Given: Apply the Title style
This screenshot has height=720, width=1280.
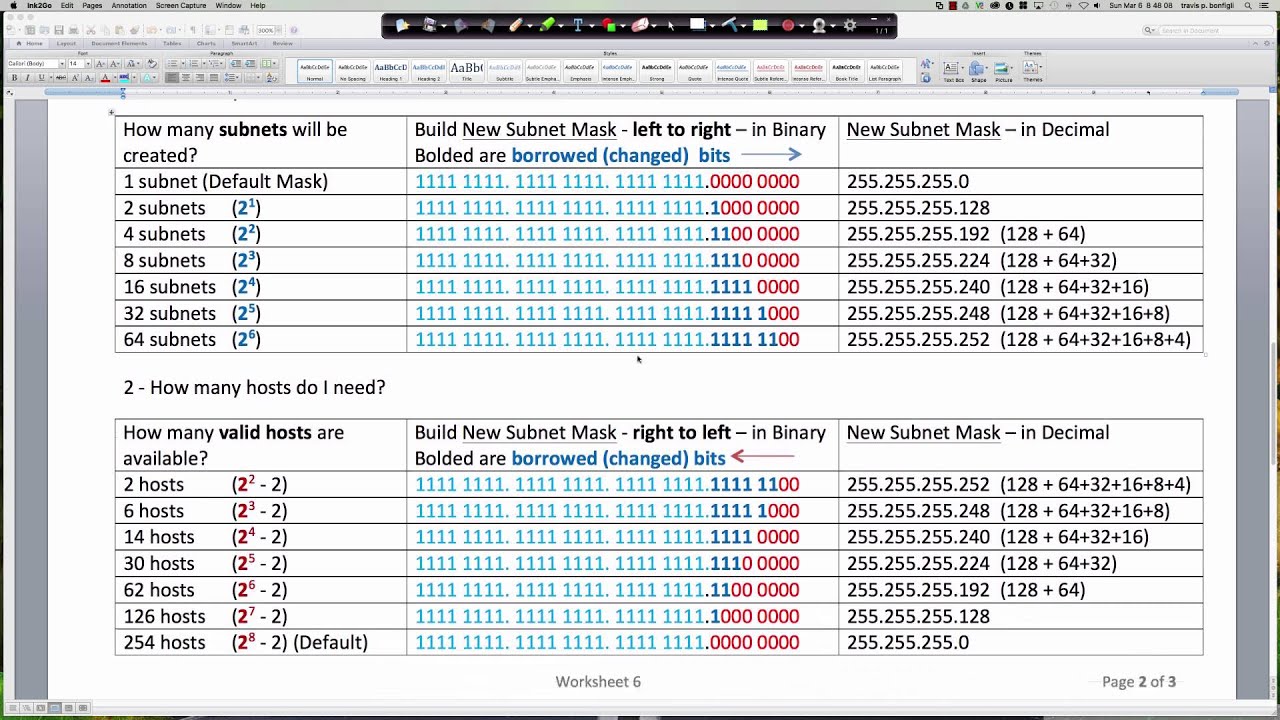Looking at the screenshot, I should click(466, 70).
